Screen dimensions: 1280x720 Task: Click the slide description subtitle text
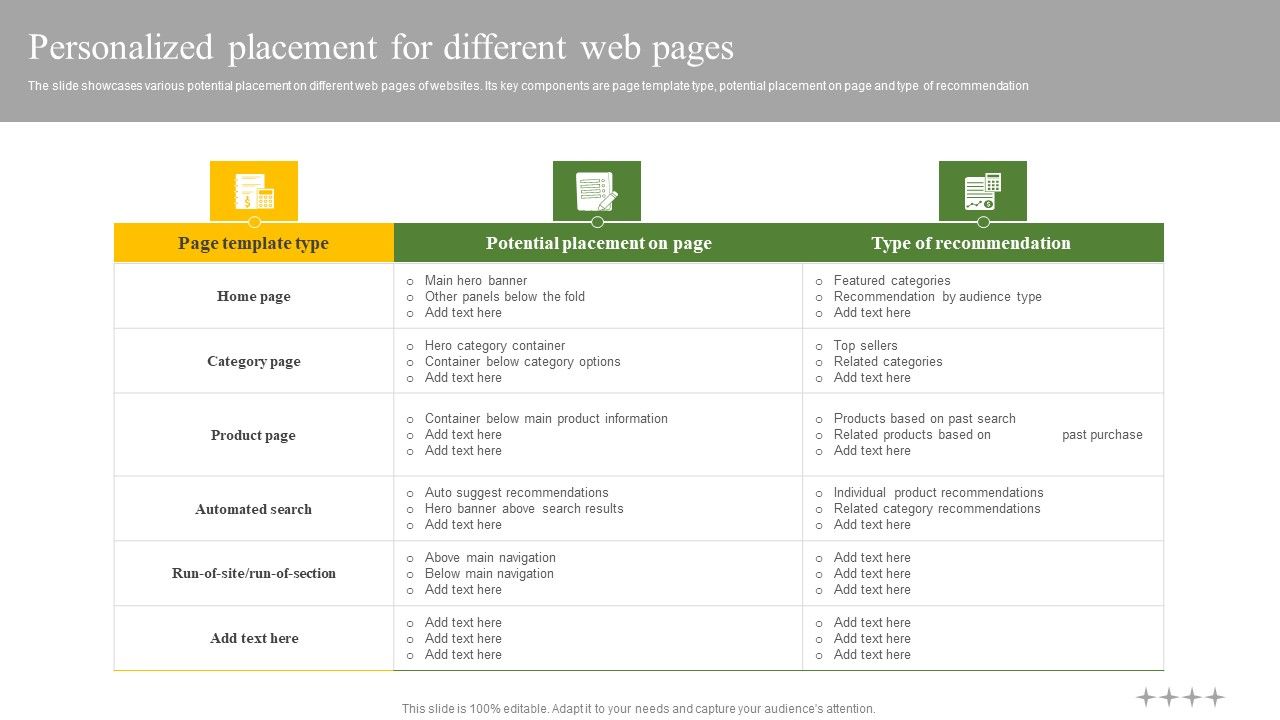pos(528,86)
